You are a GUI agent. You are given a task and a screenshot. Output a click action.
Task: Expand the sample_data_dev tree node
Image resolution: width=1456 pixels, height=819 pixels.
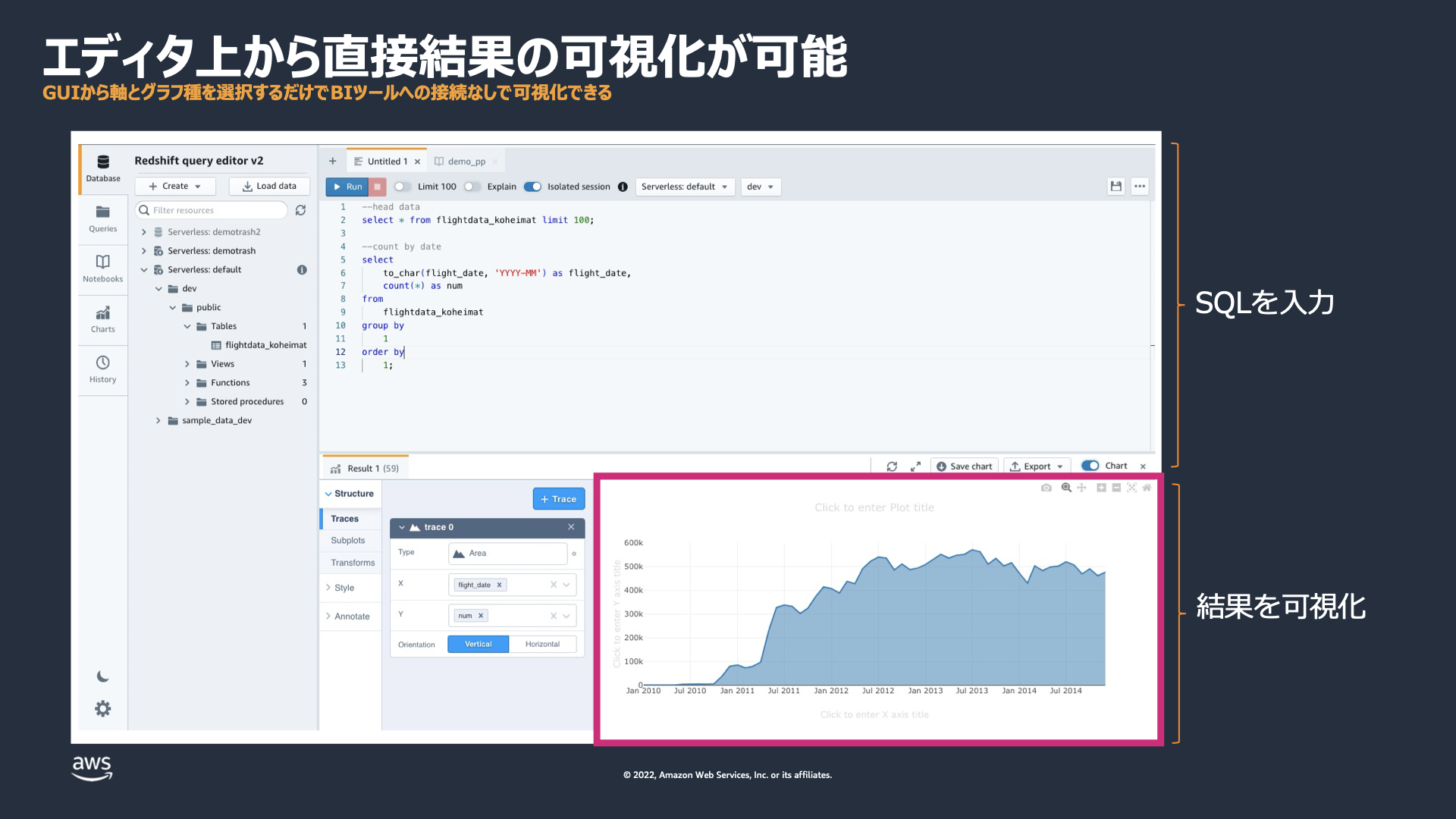click(x=158, y=420)
